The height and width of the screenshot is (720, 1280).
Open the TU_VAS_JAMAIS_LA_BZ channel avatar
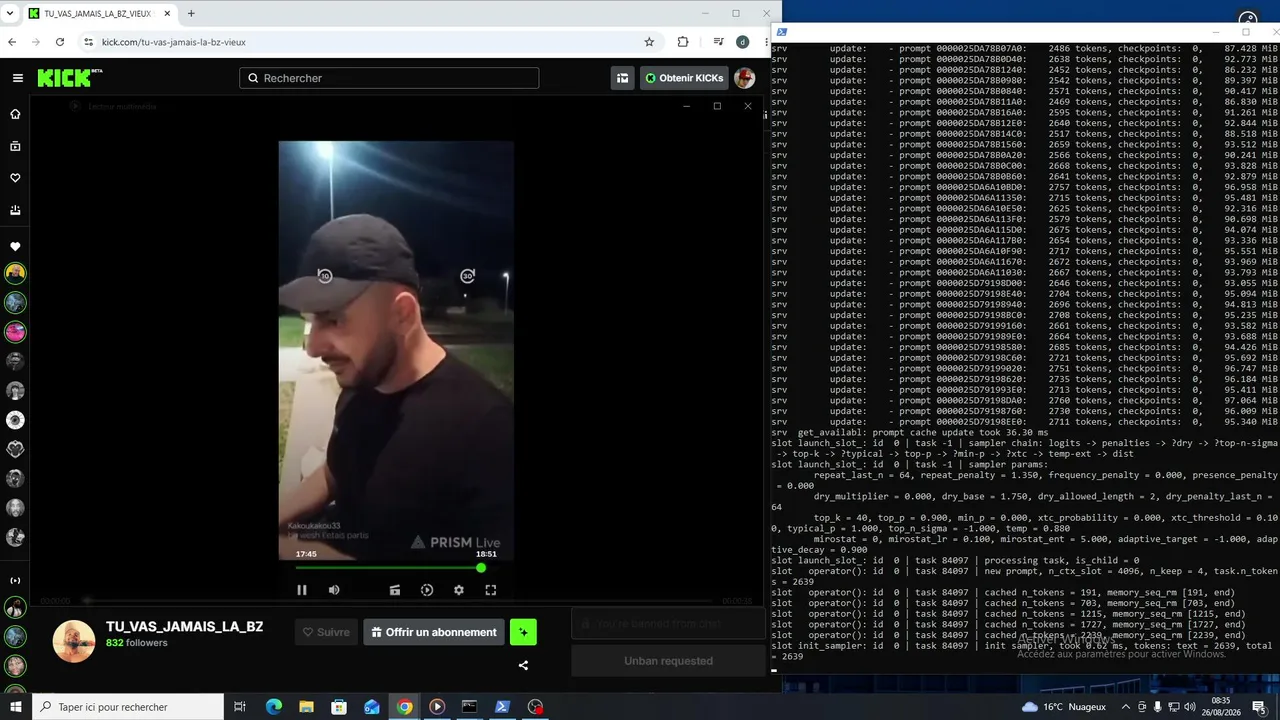(74, 641)
